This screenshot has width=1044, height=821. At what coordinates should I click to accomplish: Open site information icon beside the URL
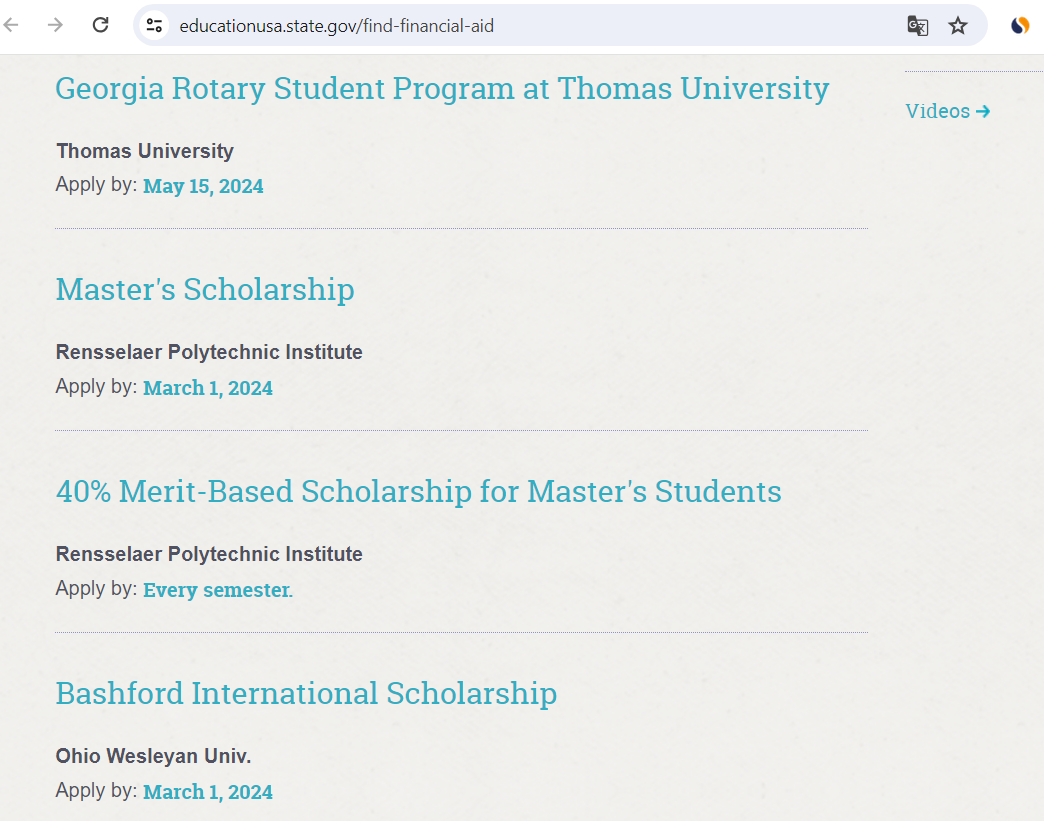click(154, 25)
